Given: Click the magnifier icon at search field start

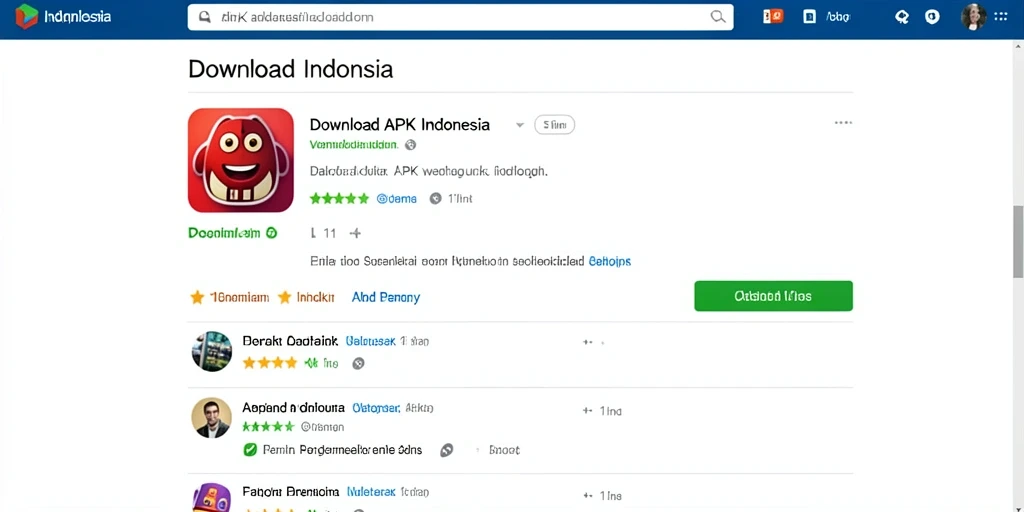Looking at the screenshot, I should [x=204, y=17].
